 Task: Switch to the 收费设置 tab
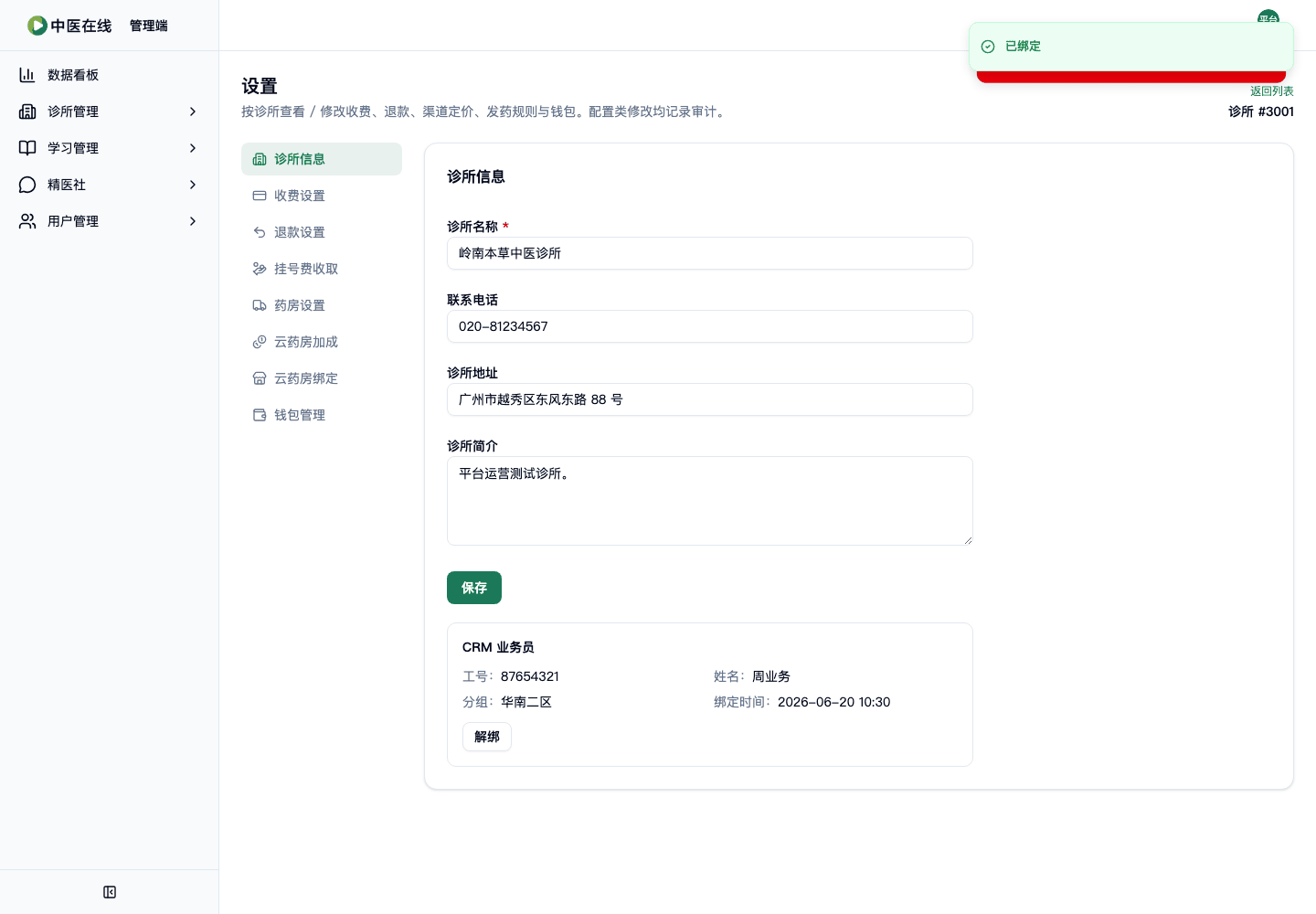(x=322, y=196)
